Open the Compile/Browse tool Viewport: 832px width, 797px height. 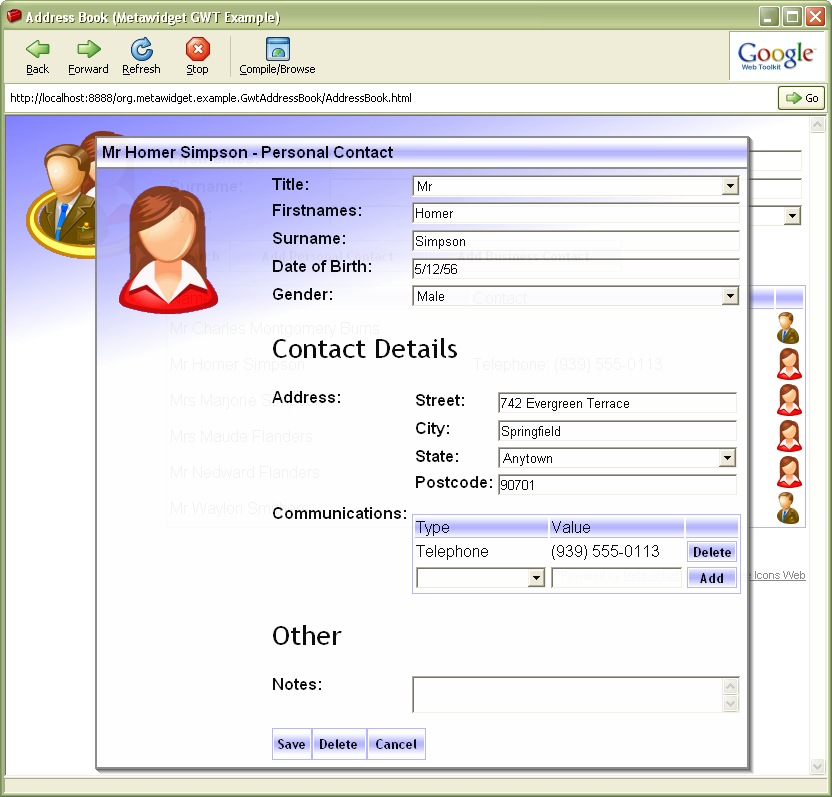pyautogui.click(x=275, y=48)
